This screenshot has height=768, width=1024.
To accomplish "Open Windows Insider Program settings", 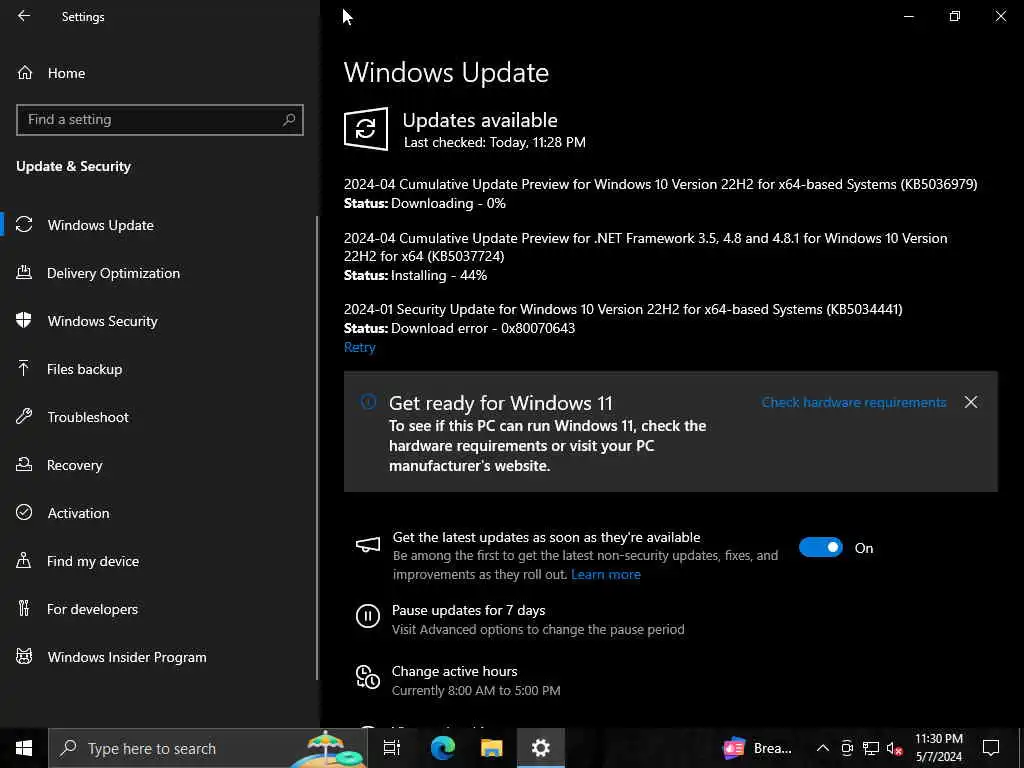I will click(x=127, y=657).
